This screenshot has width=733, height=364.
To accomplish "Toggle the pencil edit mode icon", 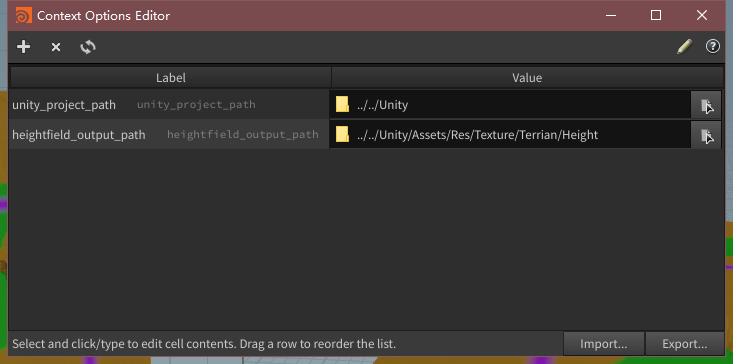I will point(684,47).
